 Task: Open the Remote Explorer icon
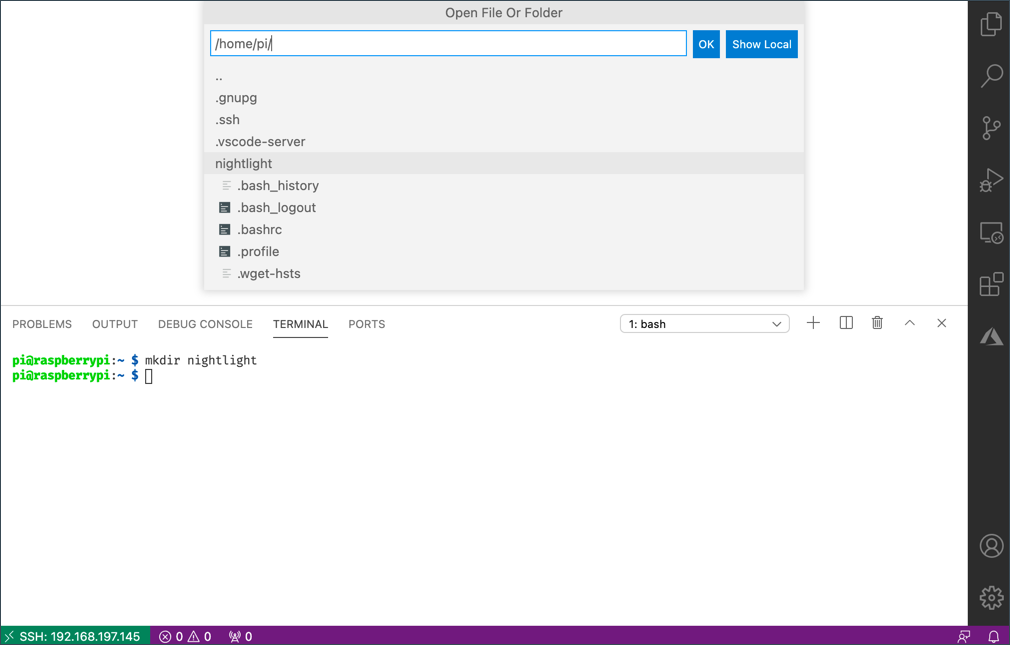click(x=990, y=232)
